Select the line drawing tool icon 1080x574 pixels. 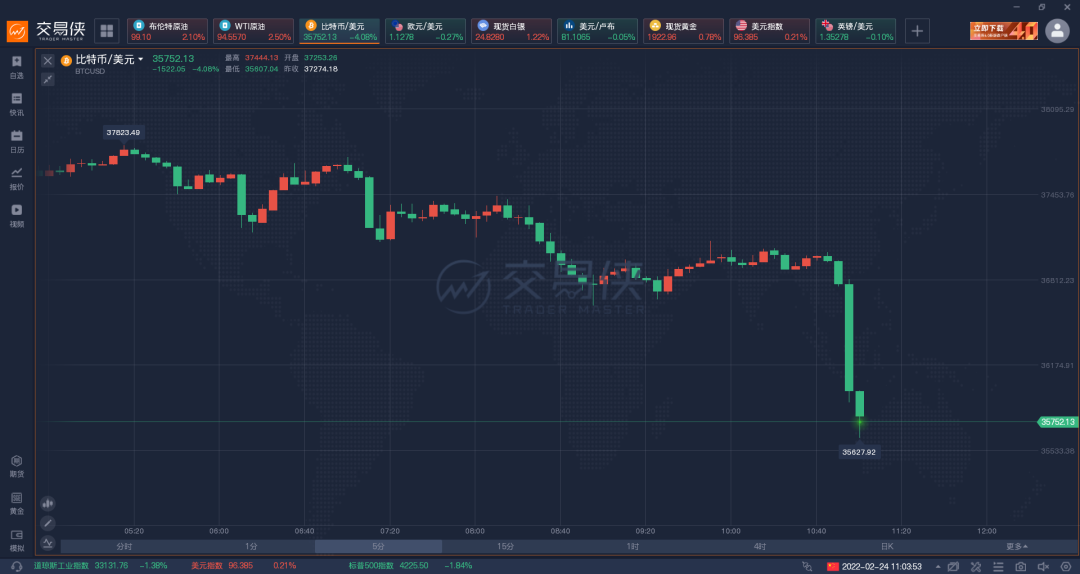pos(48,523)
